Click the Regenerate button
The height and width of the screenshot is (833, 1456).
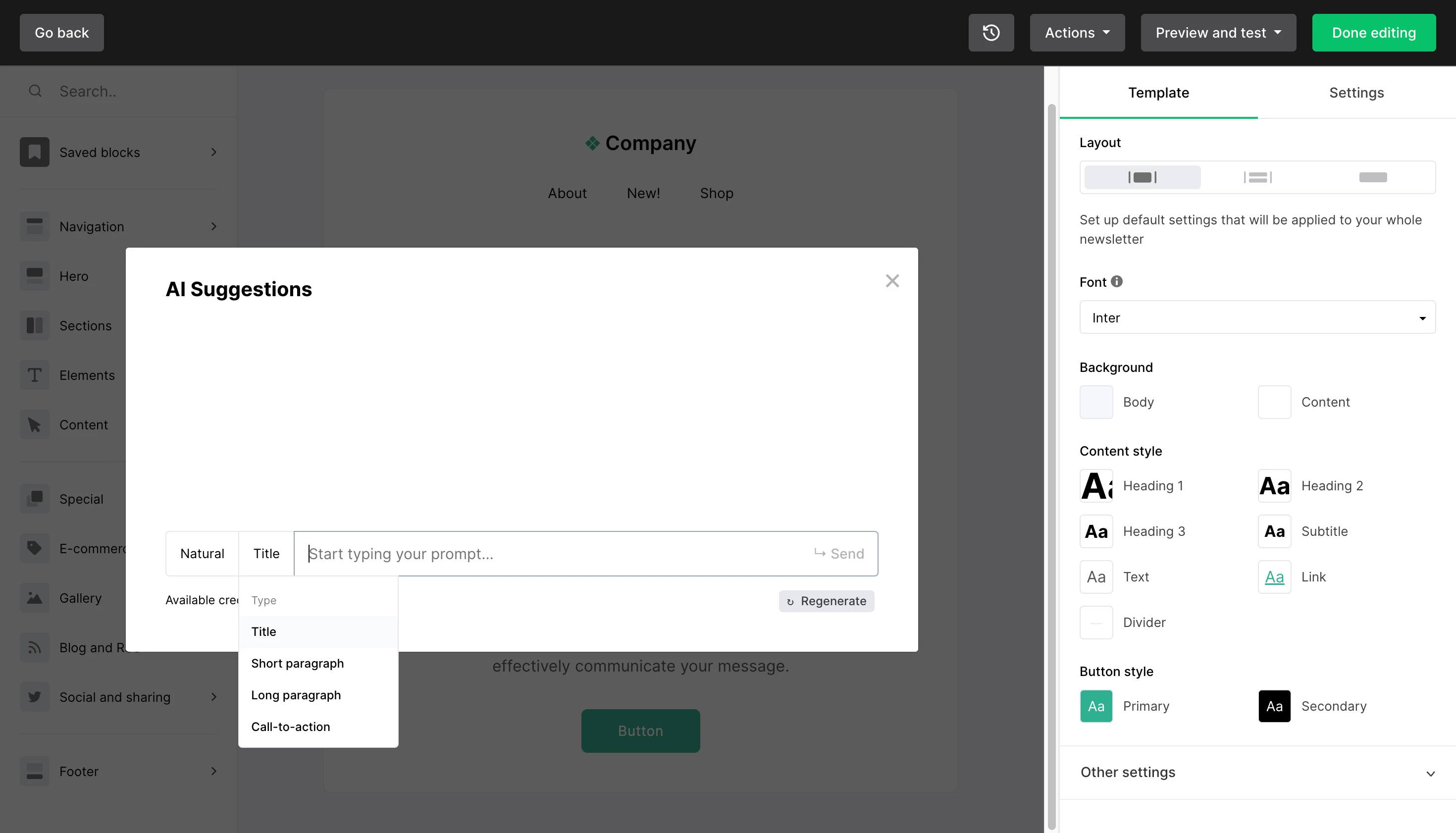(826, 601)
